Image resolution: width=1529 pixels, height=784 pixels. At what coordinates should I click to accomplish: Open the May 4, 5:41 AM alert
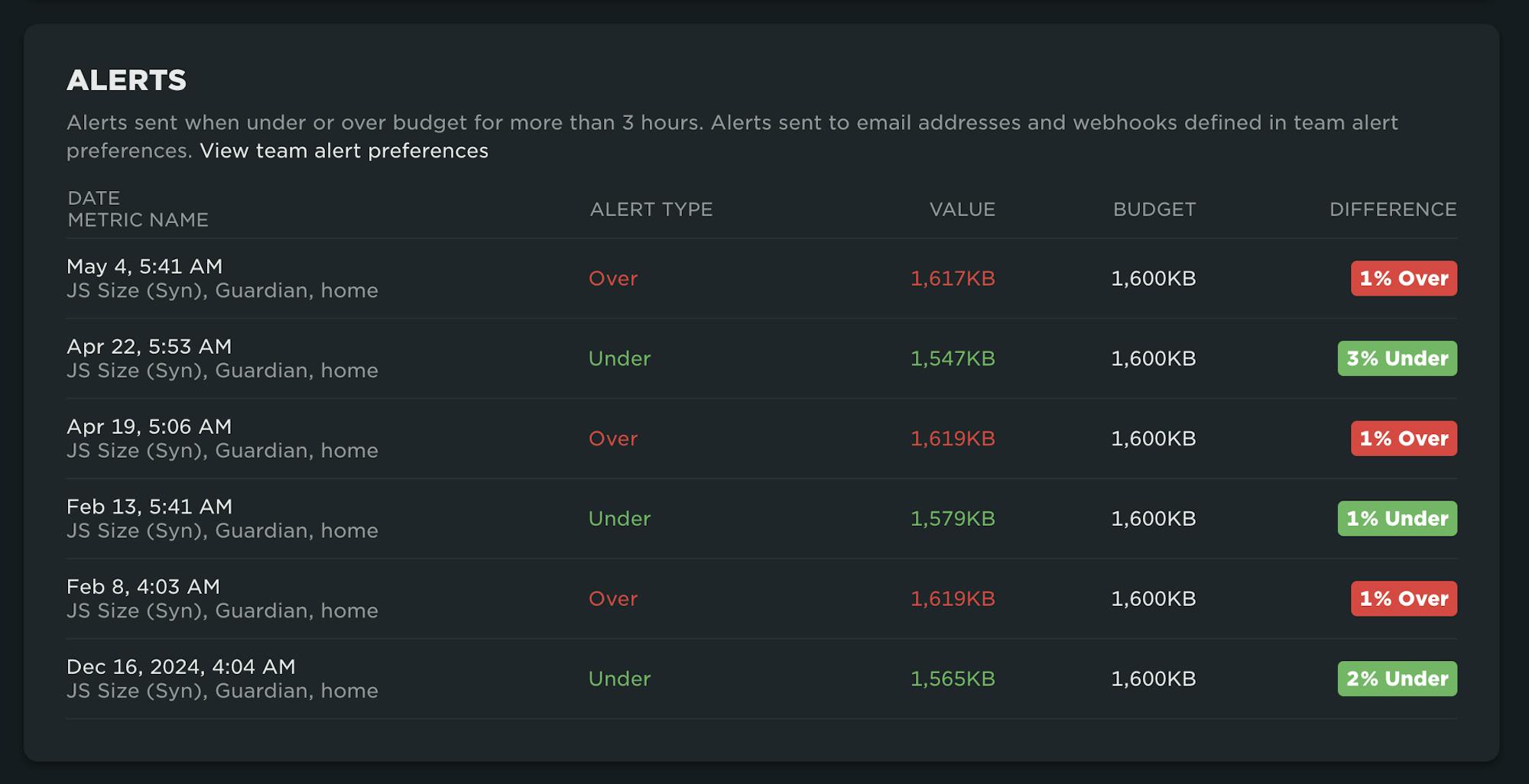coord(144,267)
